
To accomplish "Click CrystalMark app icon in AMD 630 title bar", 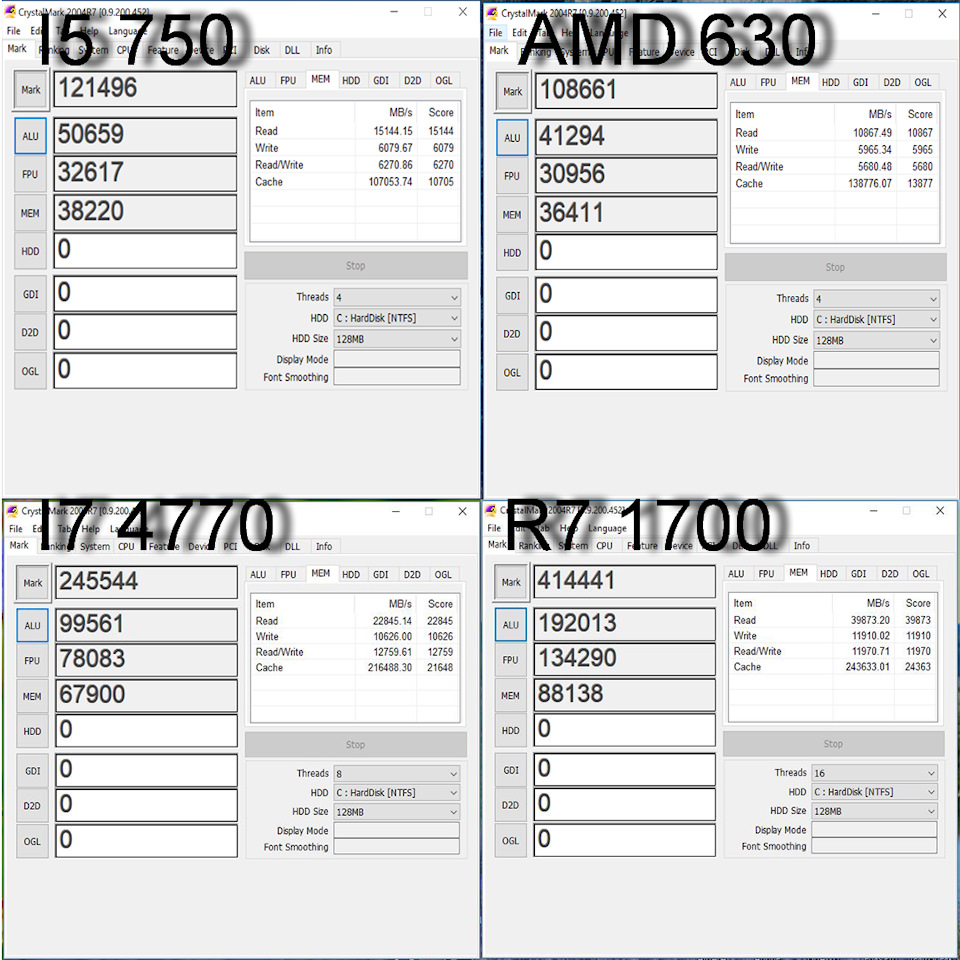I will pos(492,13).
